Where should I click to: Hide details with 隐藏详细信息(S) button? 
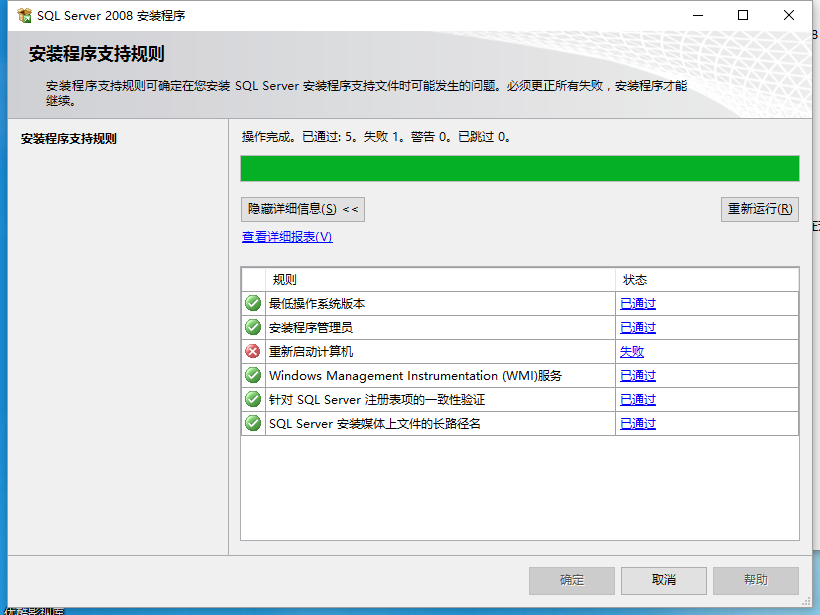(303, 209)
